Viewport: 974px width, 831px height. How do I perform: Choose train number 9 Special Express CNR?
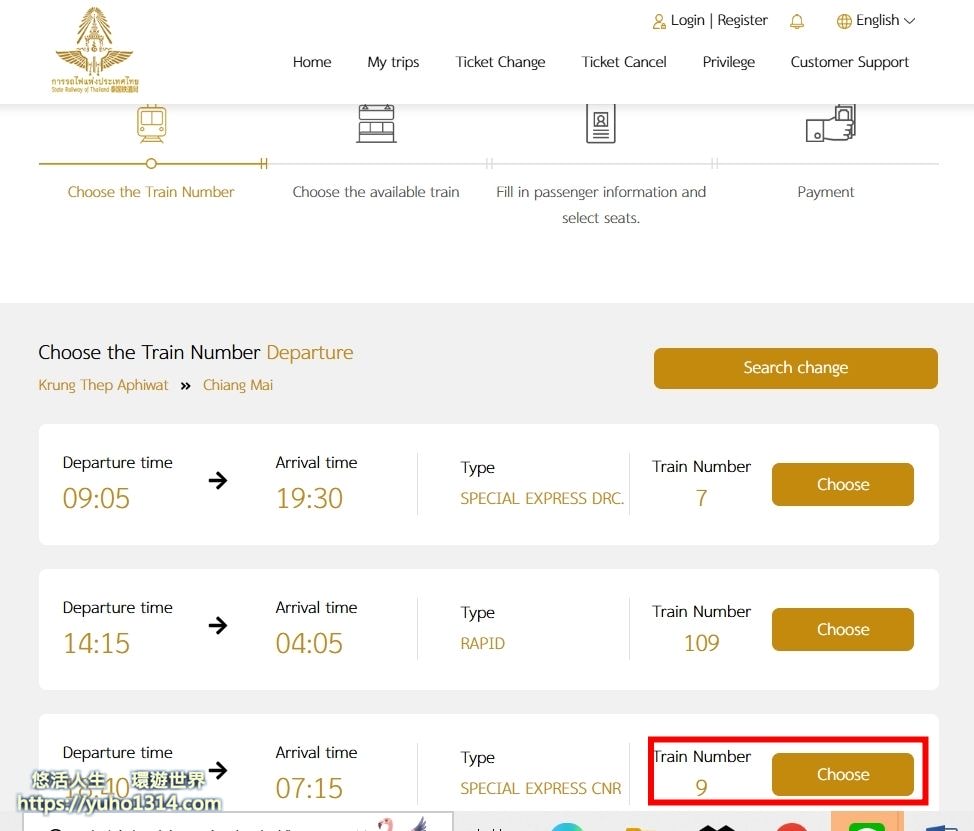click(x=842, y=774)
